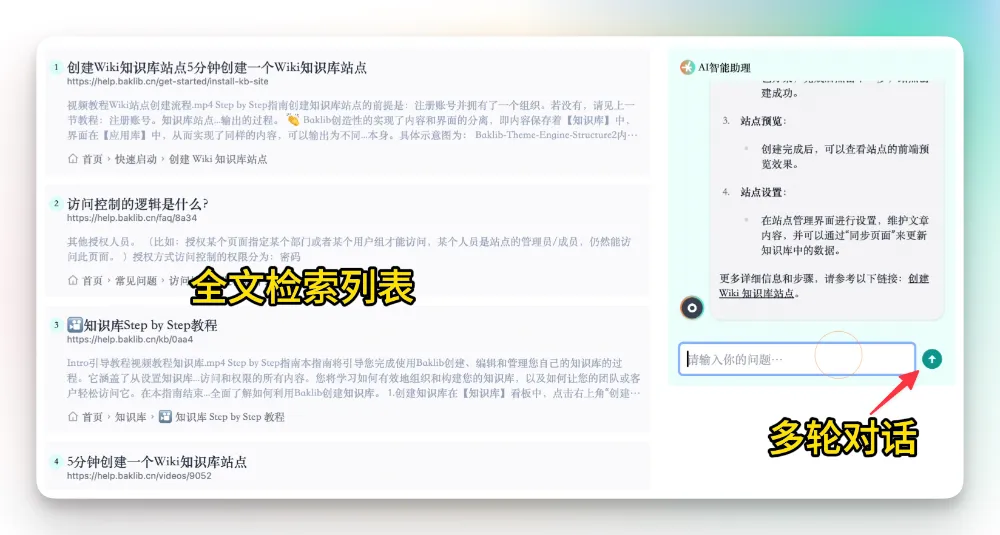
Task: Click the home icon in second result breadcrumb
Action: pos(73,281)
